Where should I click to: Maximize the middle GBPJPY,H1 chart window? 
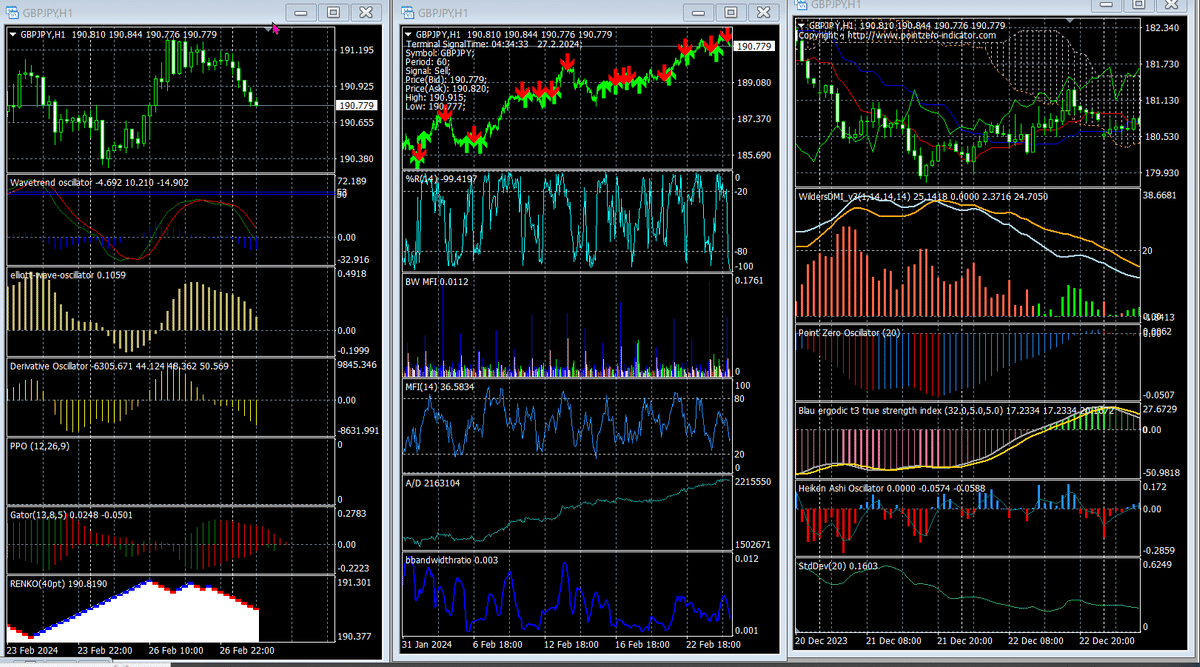731,13
